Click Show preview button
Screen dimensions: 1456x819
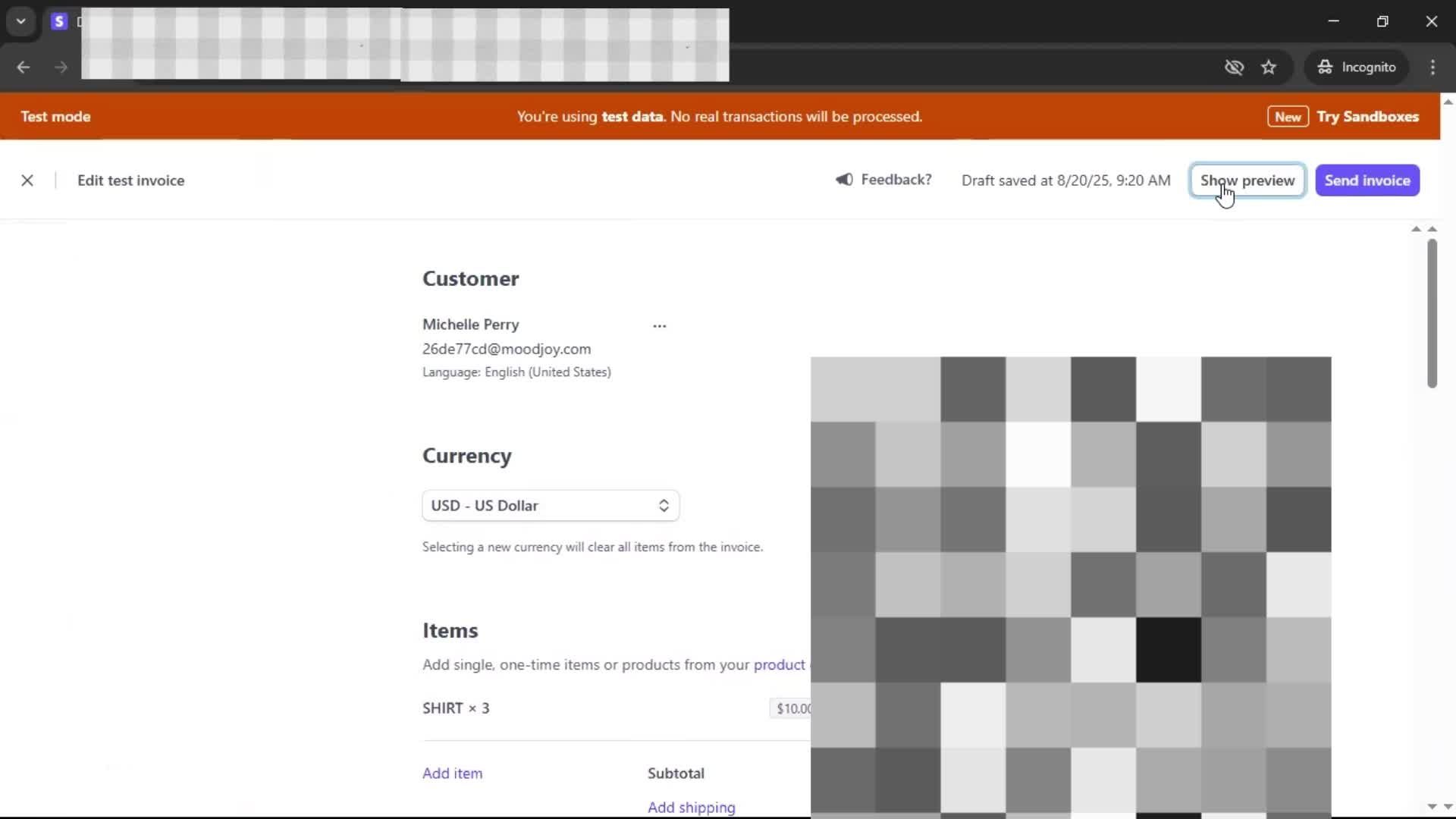[1247, 180]
